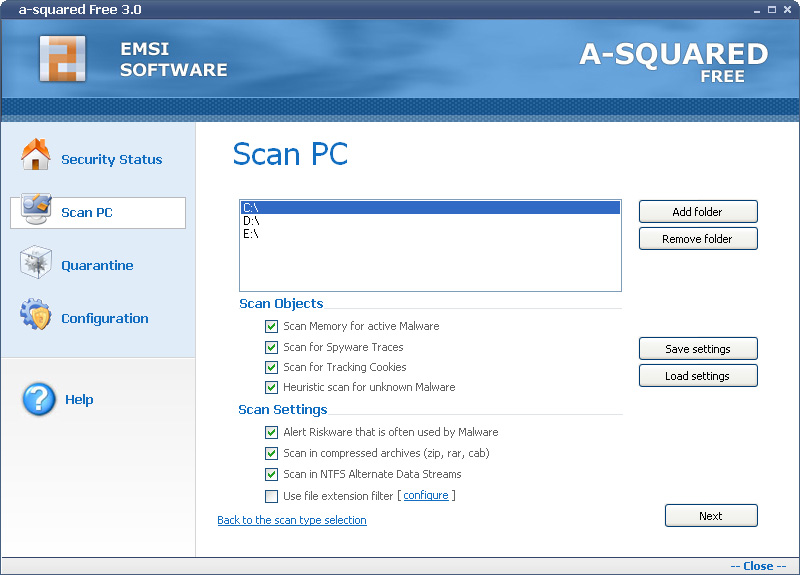The image size is (800, 575).
Task: Turn off Heuristic scan for unknown Malware
Action: click(271, 387)
